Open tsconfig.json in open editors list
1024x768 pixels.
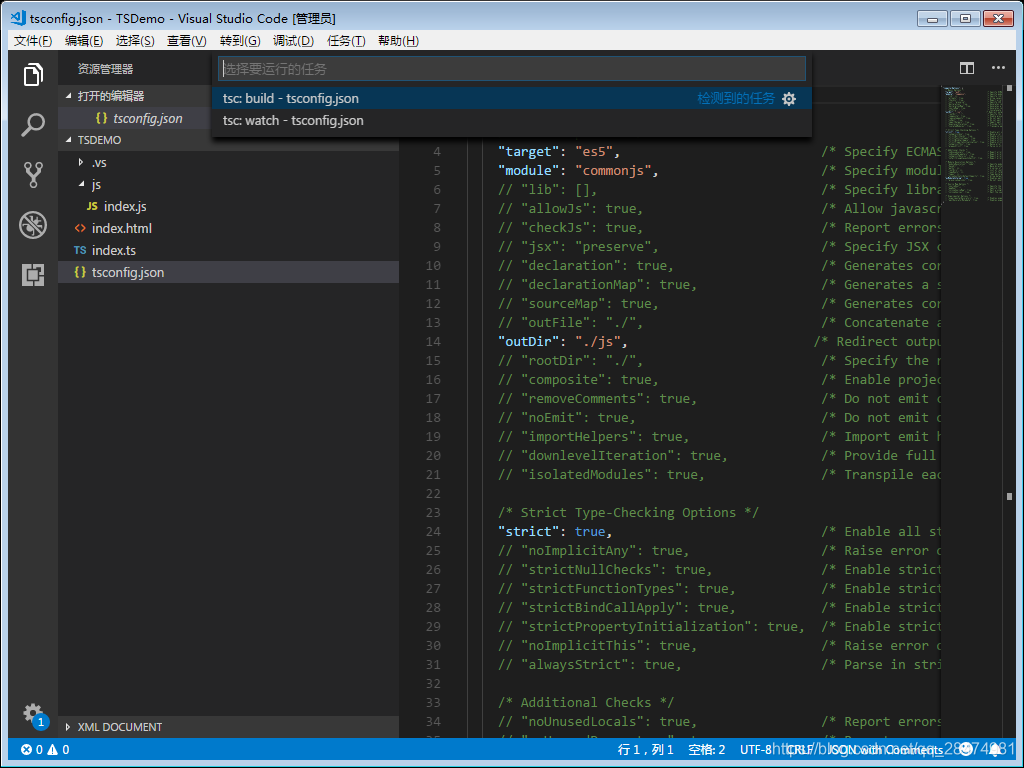point(148,118)
